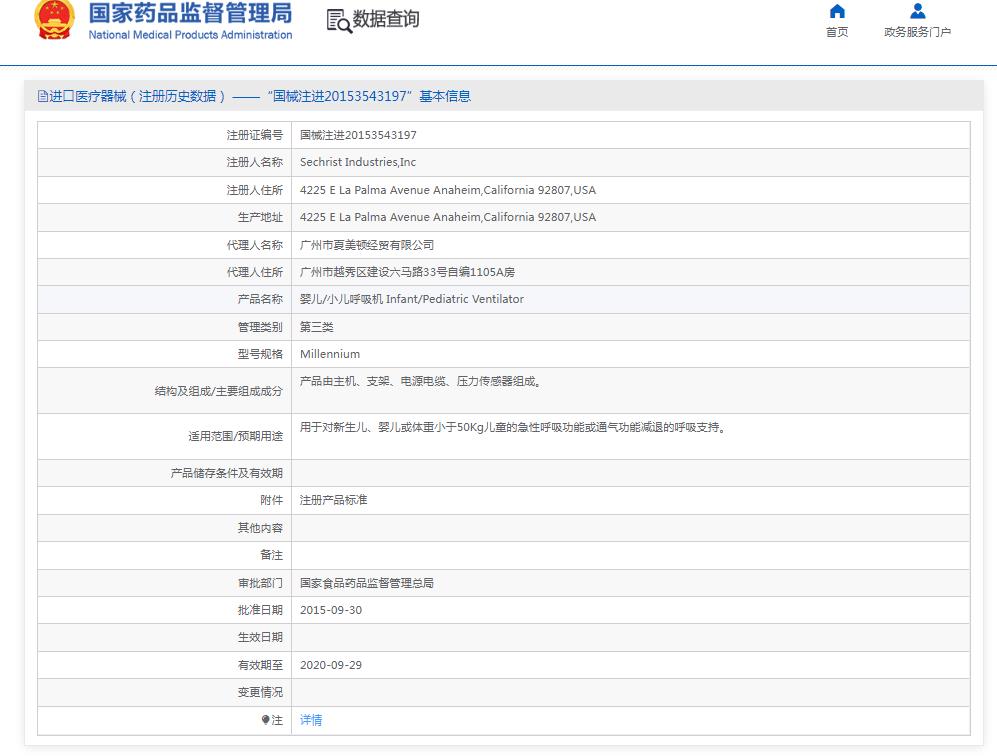
Task: Click the bullet icon beside 注
Action: (x=266, y=720)
